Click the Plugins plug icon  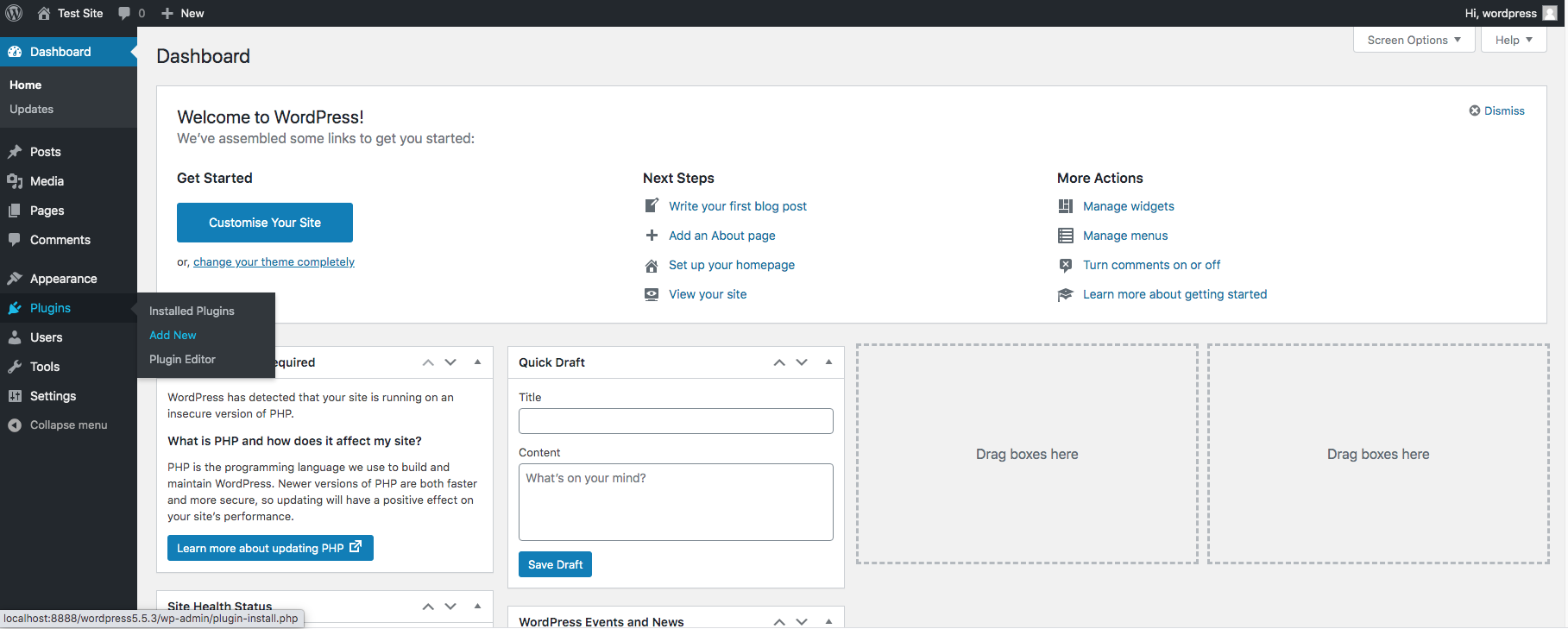coord(15,308)
